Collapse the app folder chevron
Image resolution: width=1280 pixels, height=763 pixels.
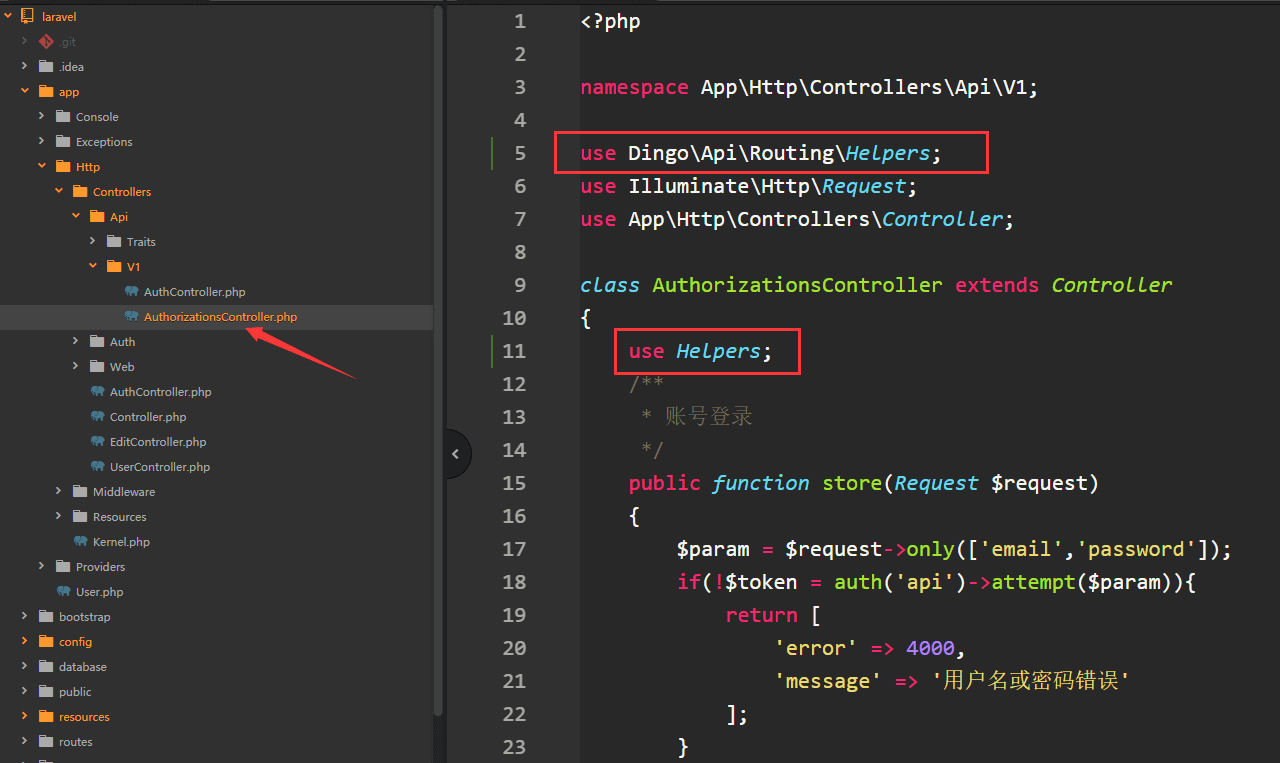24,92
